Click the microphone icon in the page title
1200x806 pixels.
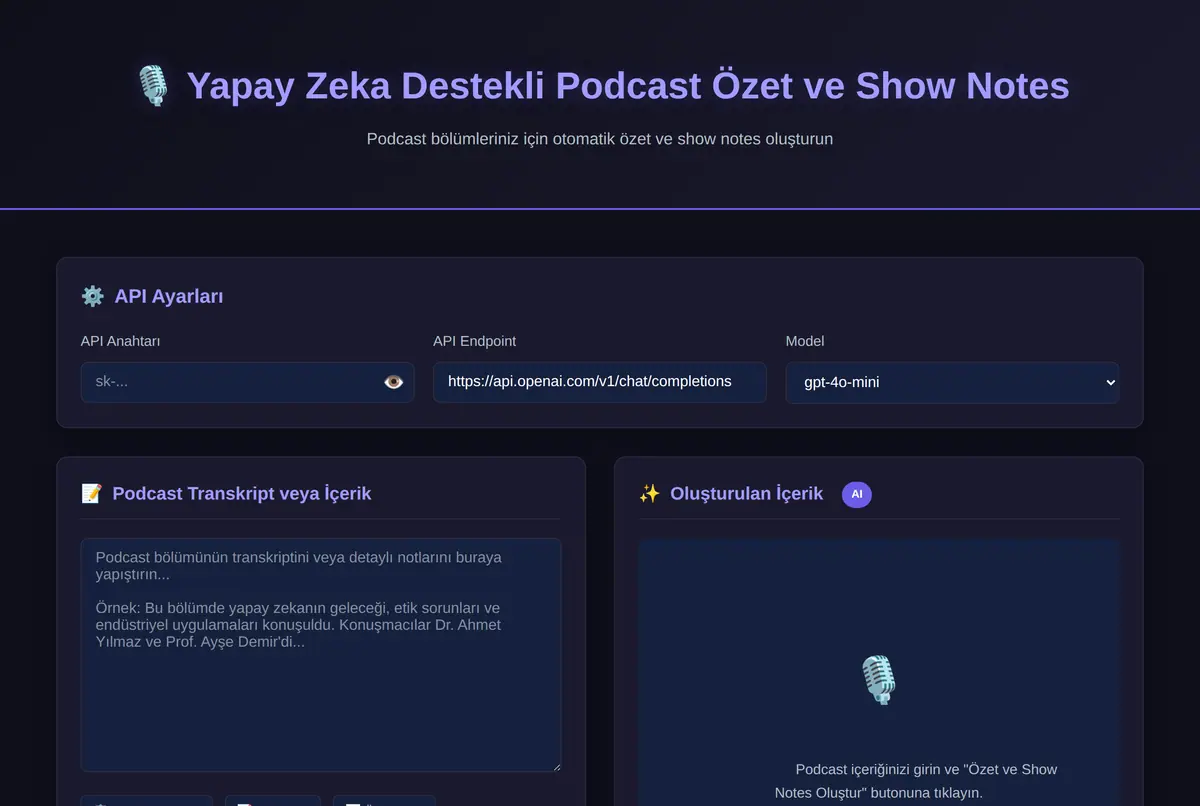(153, 86)
